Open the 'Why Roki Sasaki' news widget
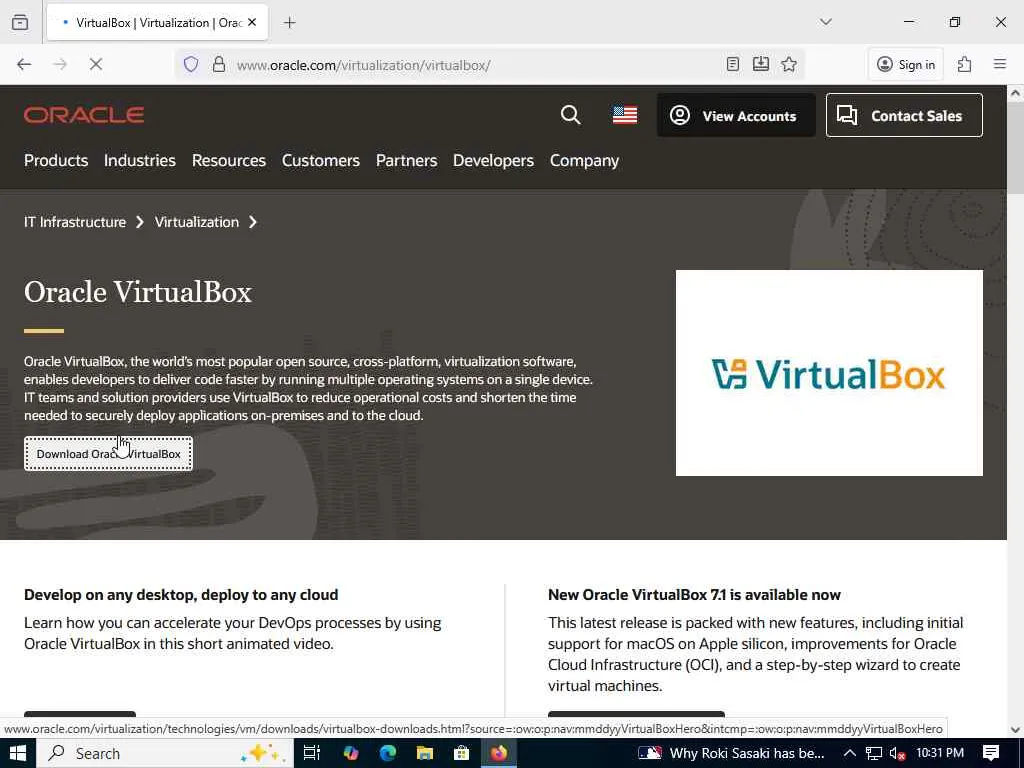This screenshot has width=1024, height=768. [x=731, y=753]
